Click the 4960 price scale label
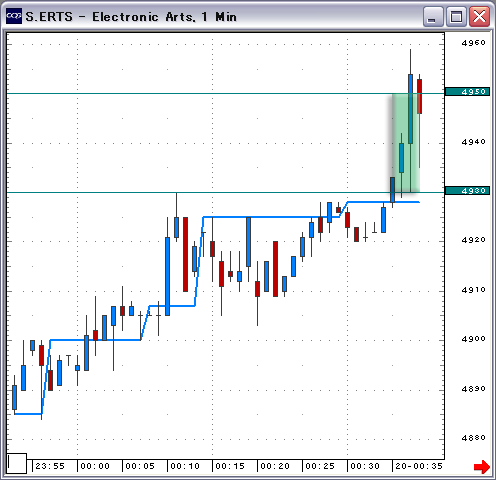This screenshot has width=496, height=480. pyautogui.click(x=474, y=43)
